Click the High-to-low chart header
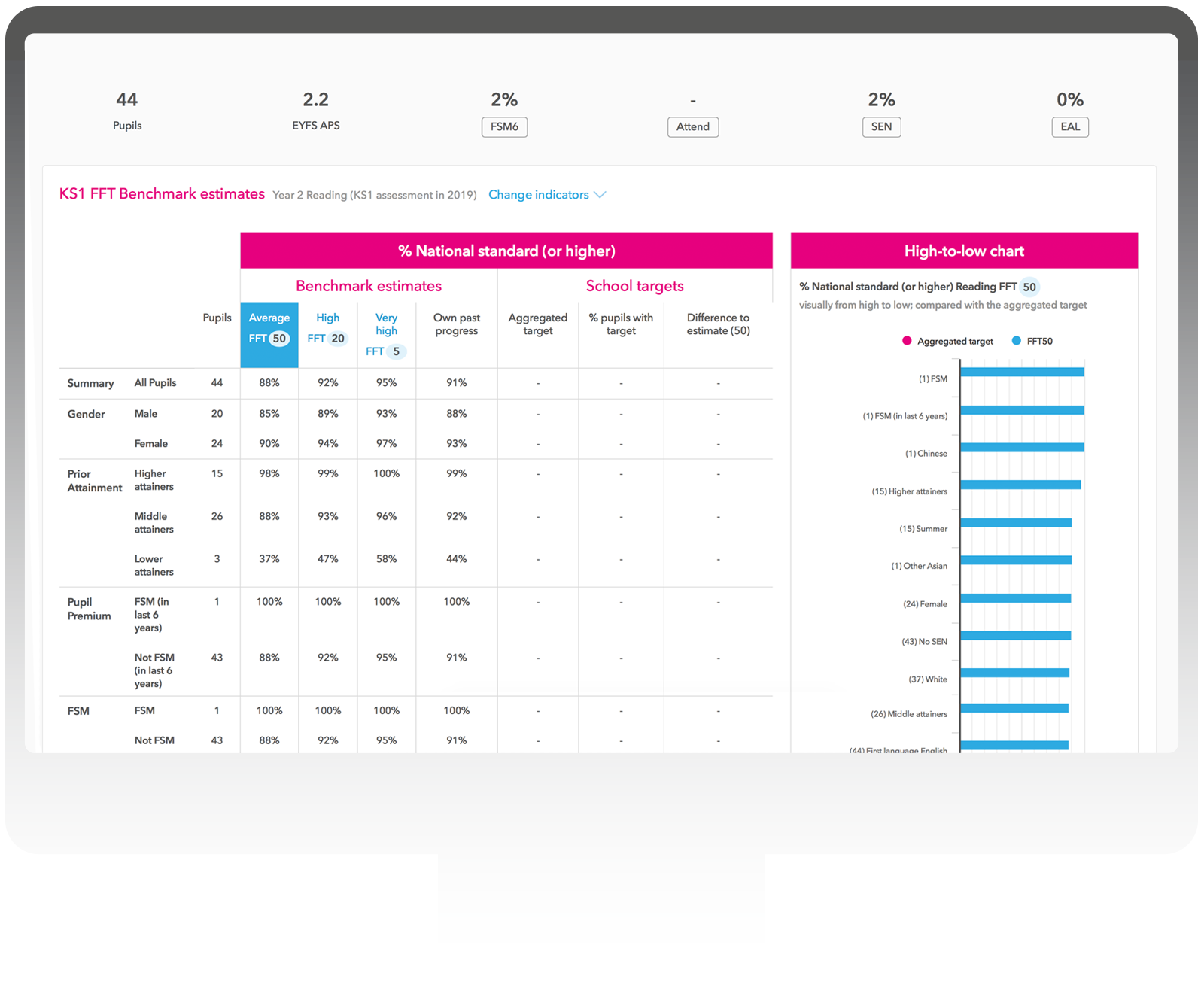This screenshot has width=1204, height=991. coord(964,251)
